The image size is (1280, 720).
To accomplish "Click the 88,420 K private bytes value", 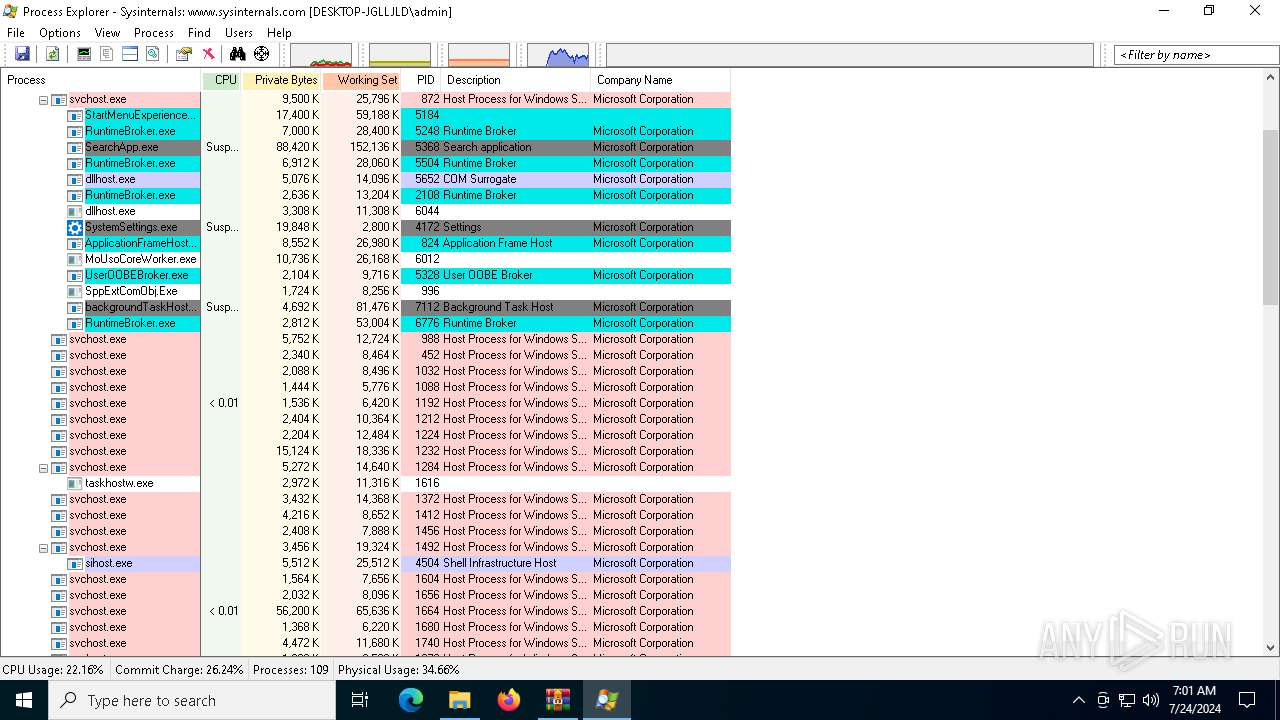I will pos(297,147).
